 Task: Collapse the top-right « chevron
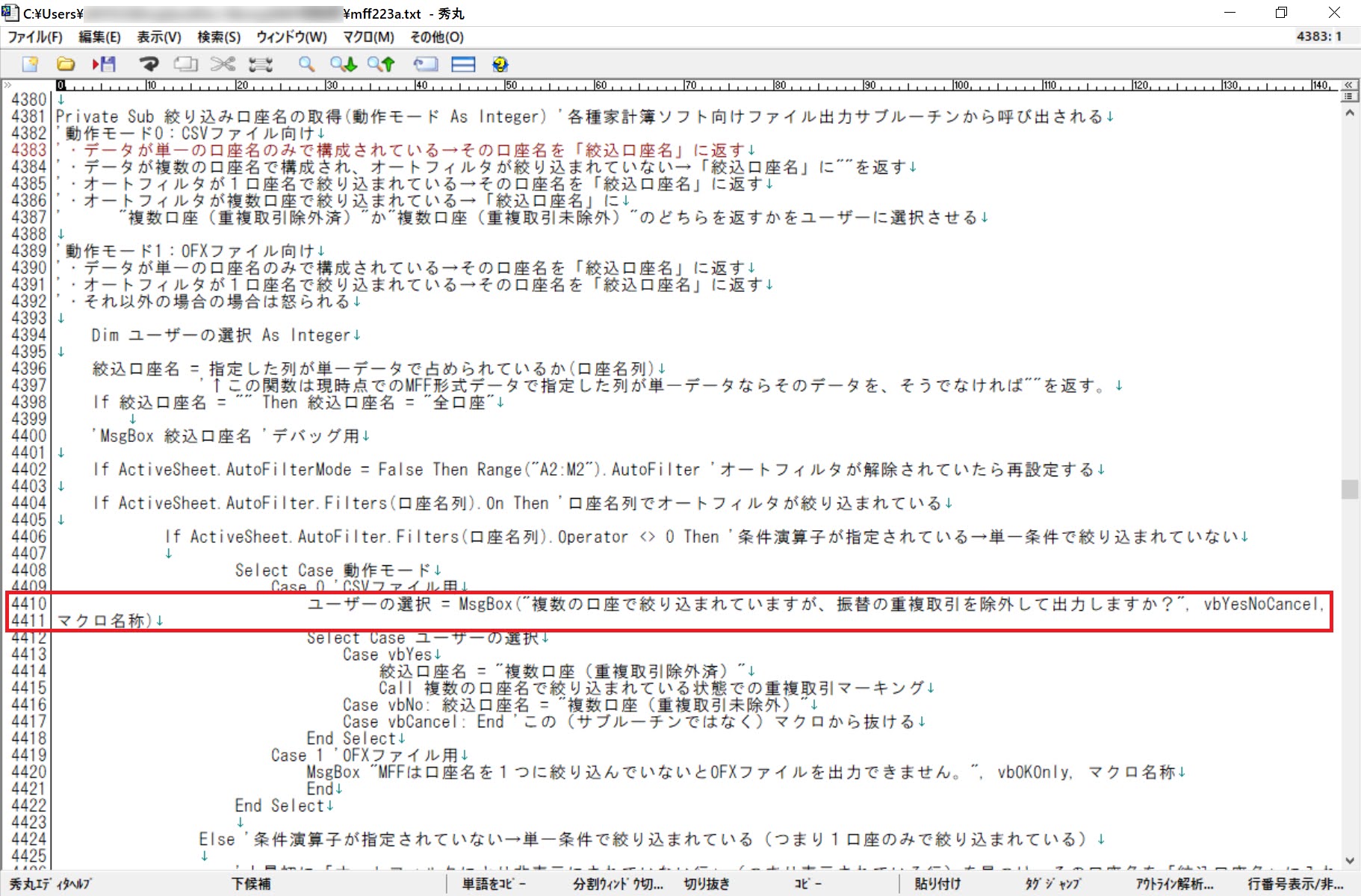coord(1348,84)
